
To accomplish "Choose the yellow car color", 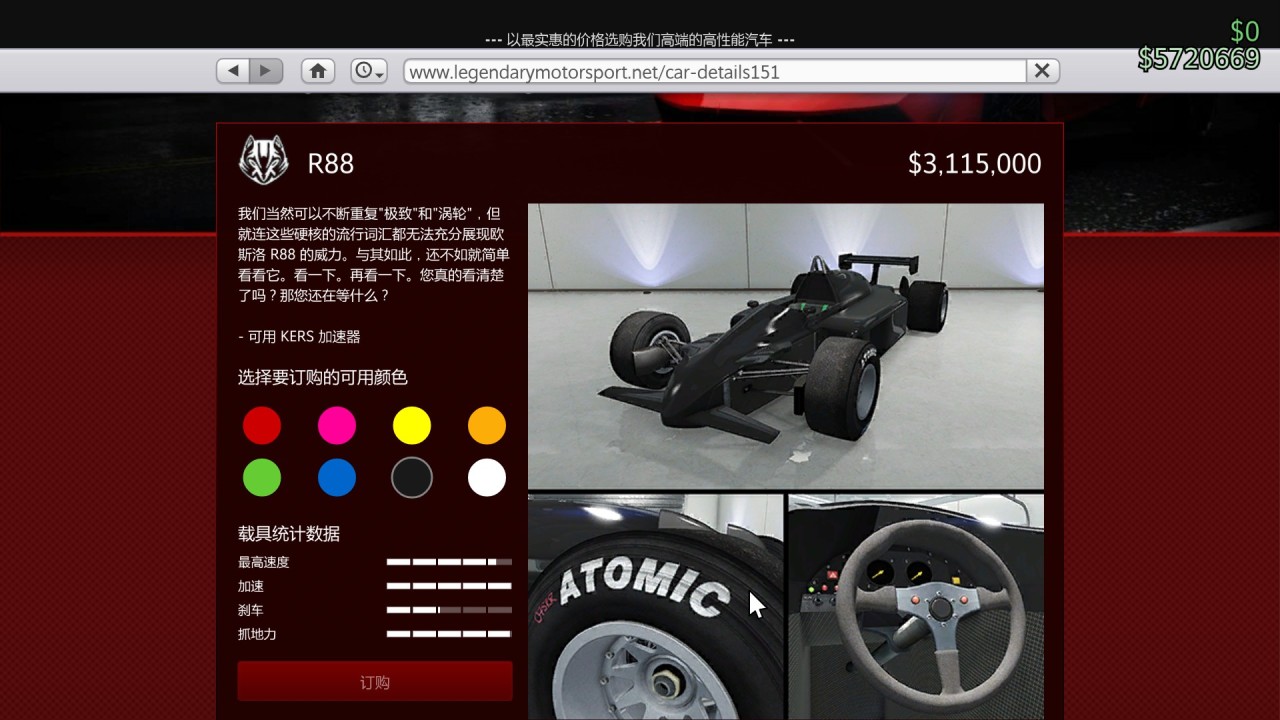I will tap(412, 426).
